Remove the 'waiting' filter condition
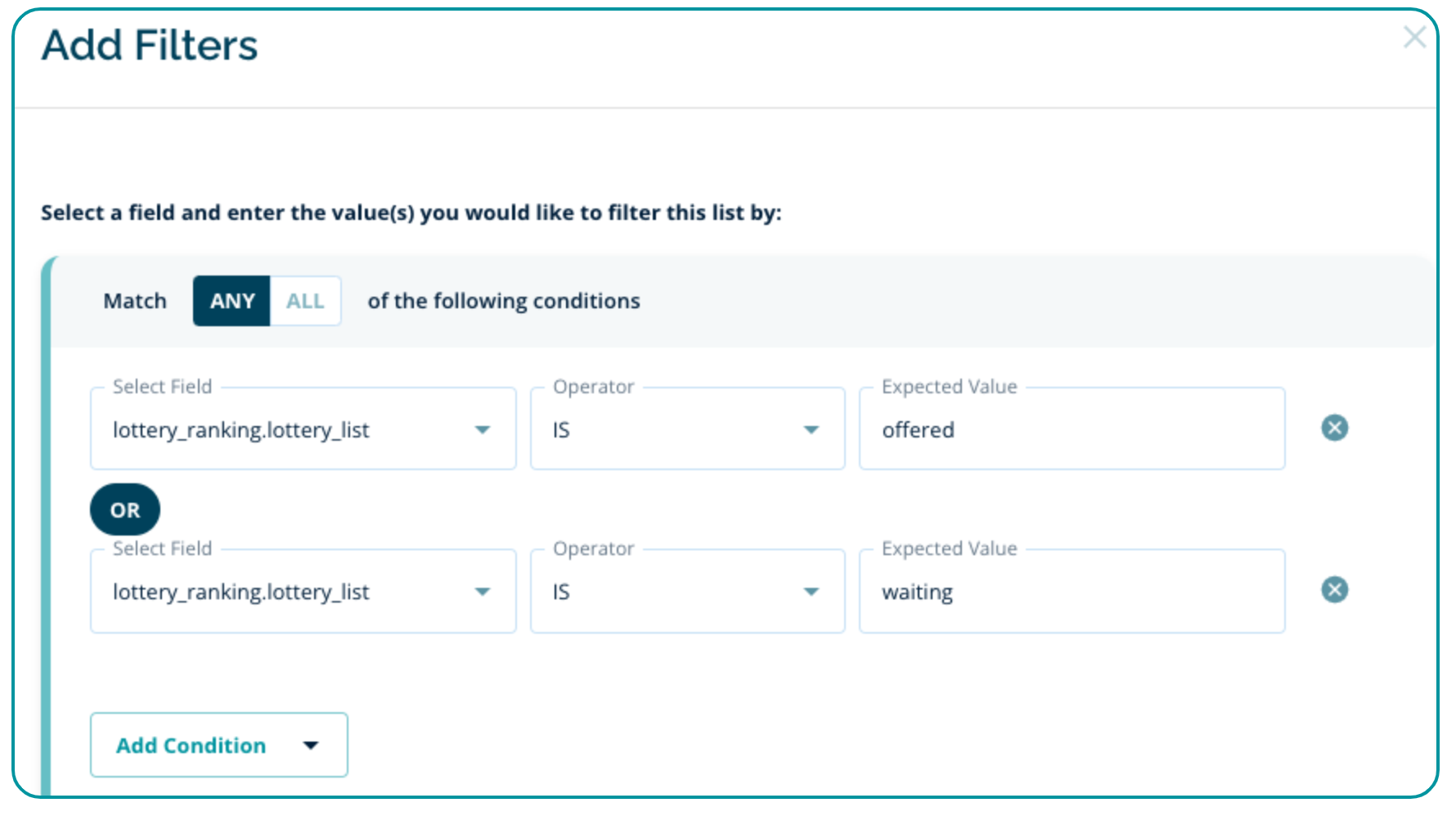 click(x=1334, y=590)
